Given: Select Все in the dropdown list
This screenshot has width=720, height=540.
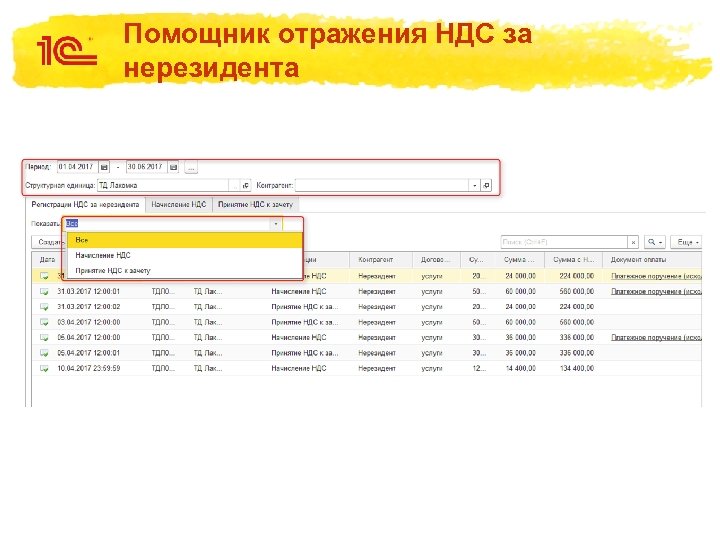Looking at the screenshot, I should coord(185,240).
